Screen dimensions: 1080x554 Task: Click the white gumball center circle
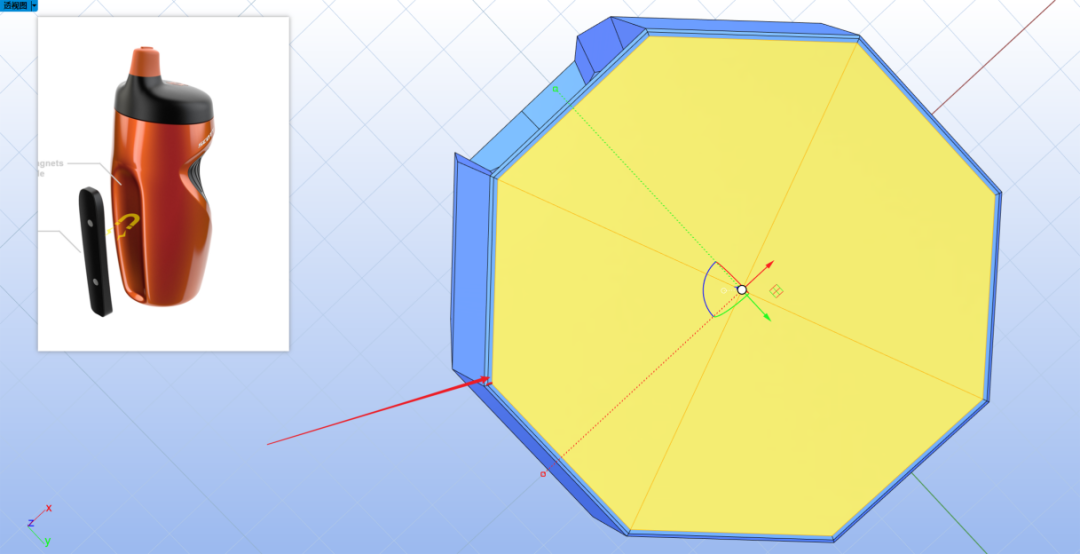[742, 289]
